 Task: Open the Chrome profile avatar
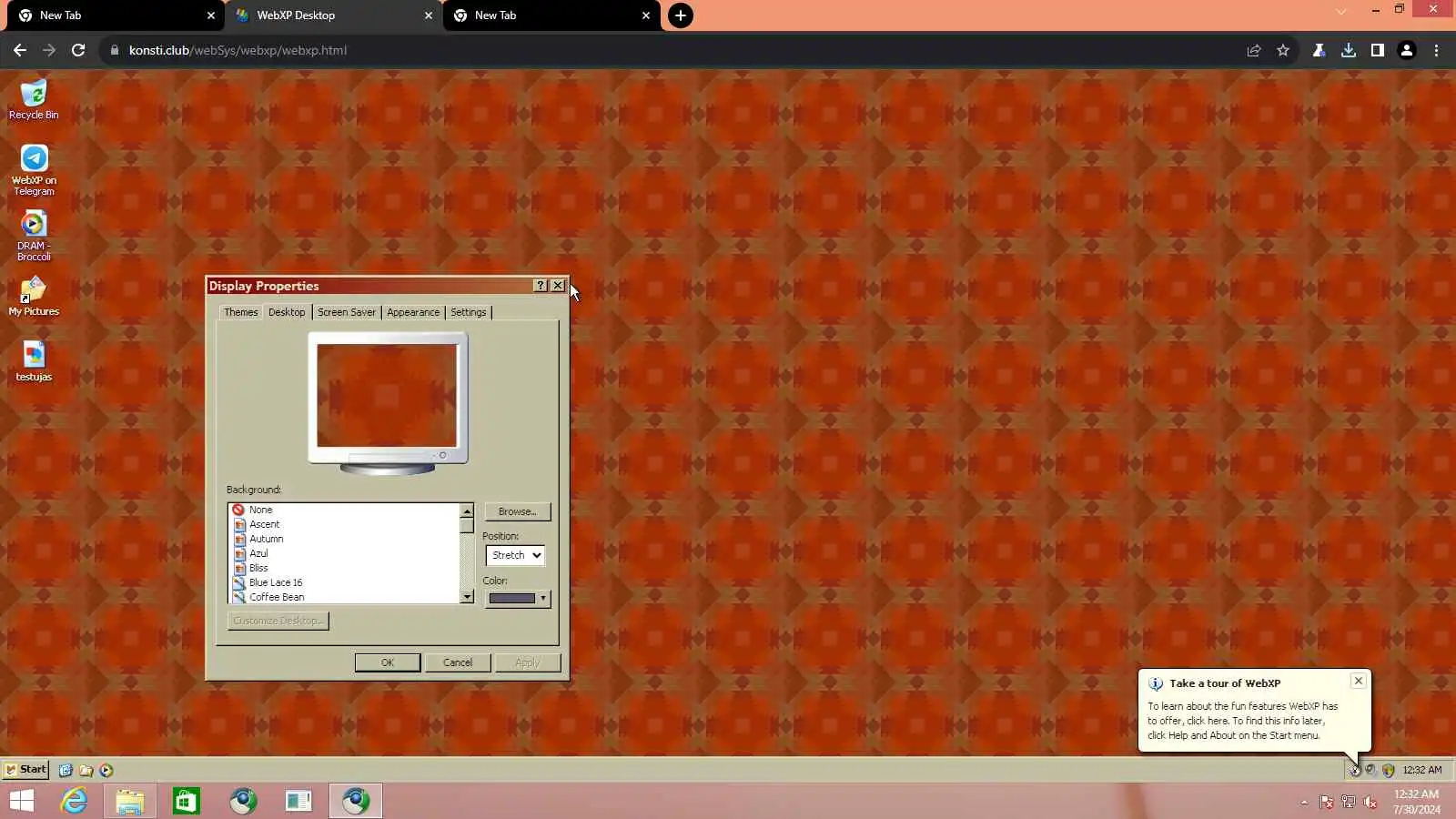coord(1407,50)
